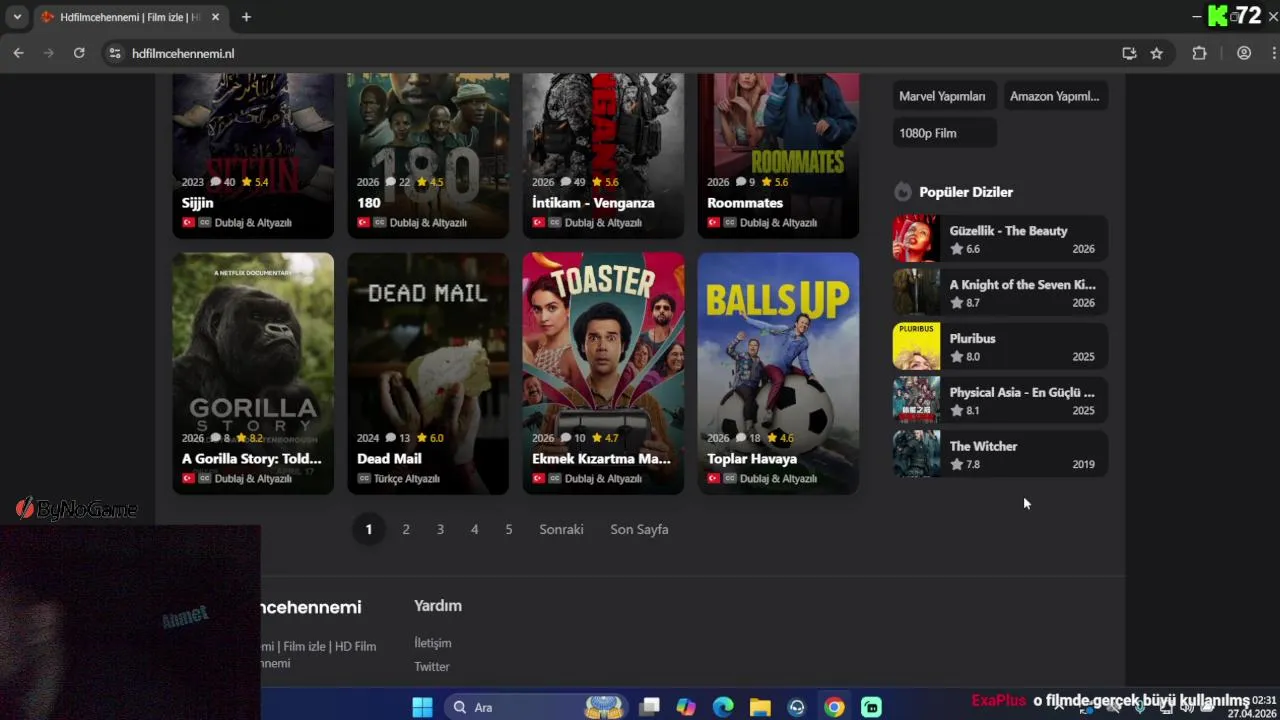The width and height of the screenshot is (1280, 720).
Task: Click the Dead Mail title text
Action: pos(389,459)
